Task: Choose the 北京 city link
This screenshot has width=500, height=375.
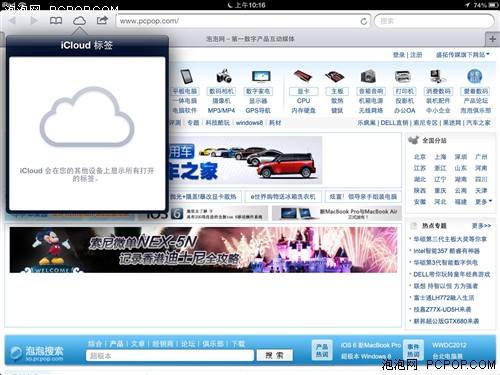Action: [x=420, y=157]
